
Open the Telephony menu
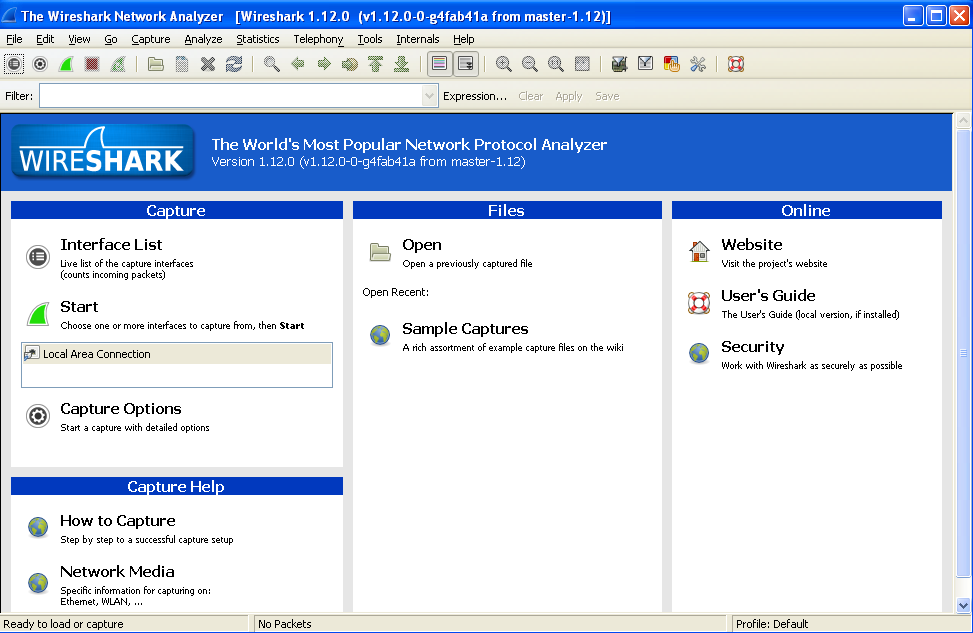click(x=318, y=39)
